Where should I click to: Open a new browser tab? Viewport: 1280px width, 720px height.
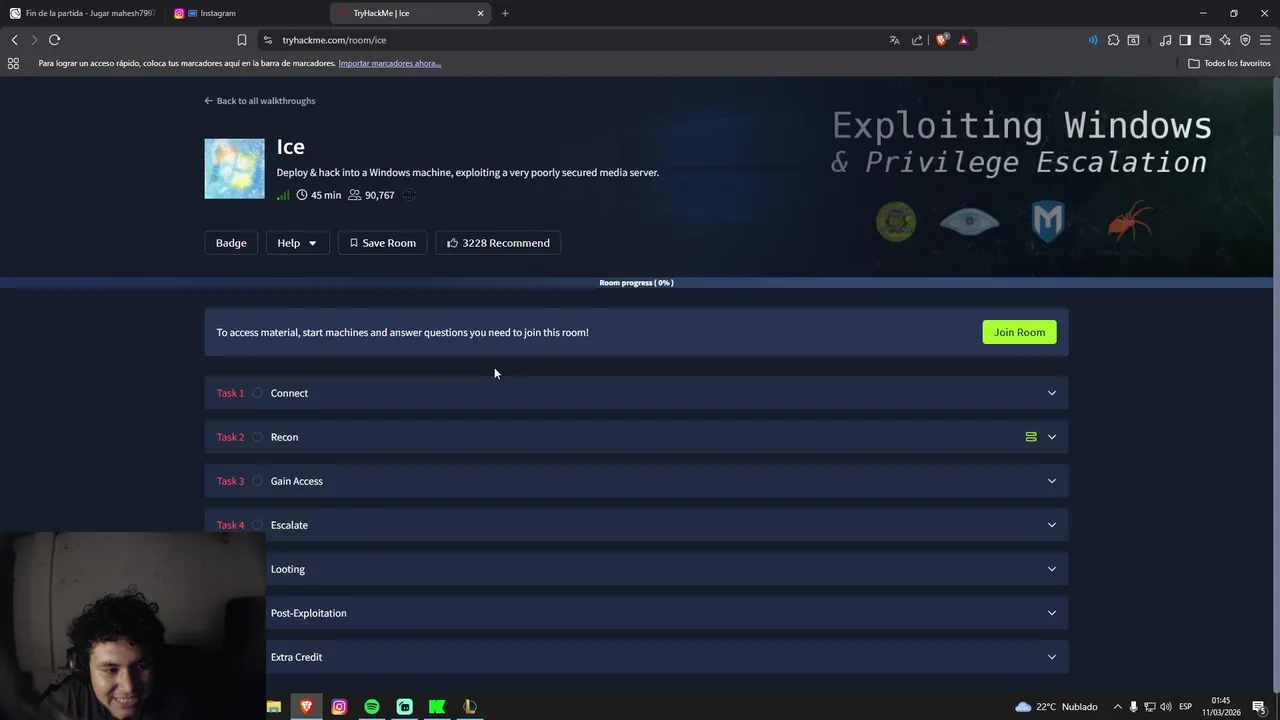click(x=505, y=13)
